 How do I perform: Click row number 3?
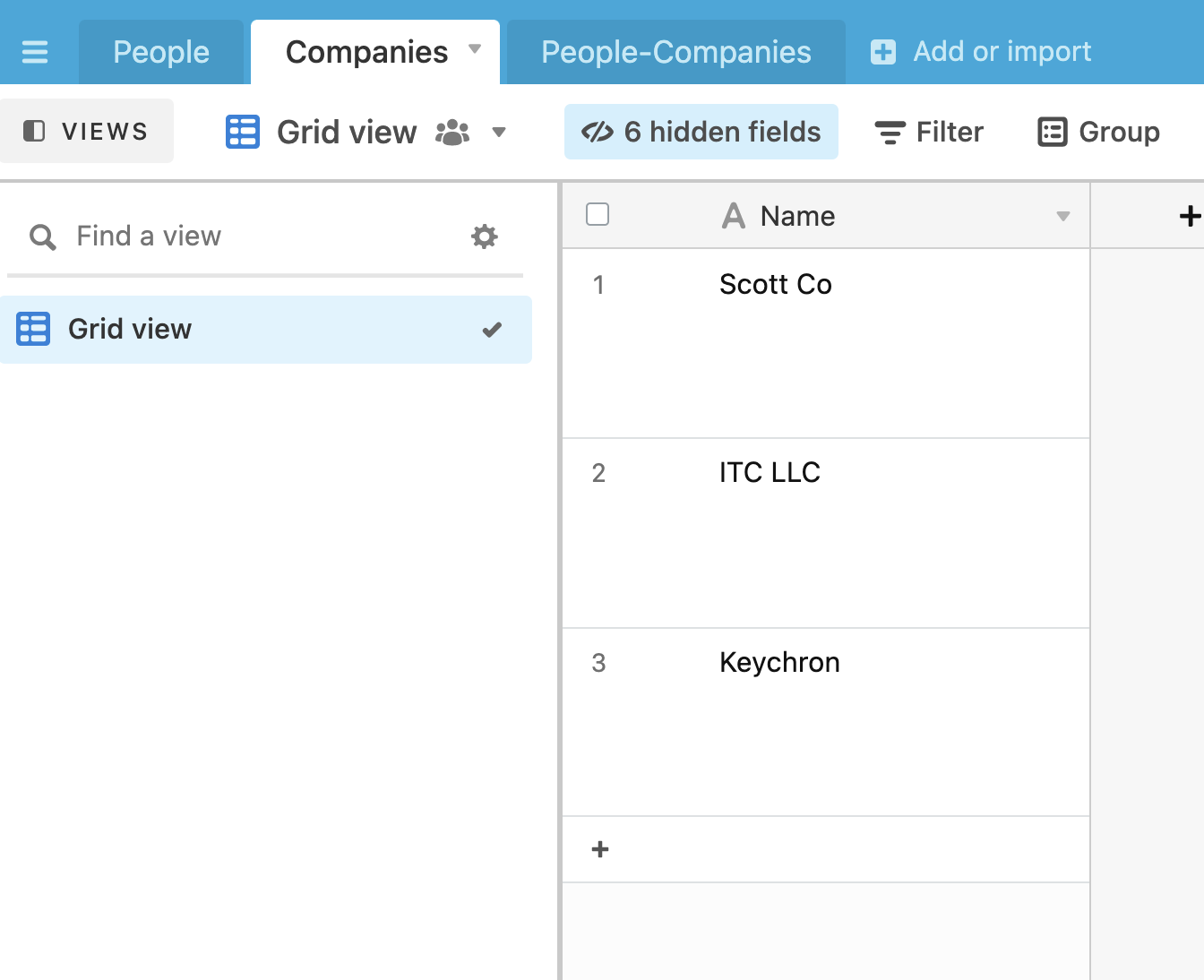pyautogui.click(x=598, y=663)
